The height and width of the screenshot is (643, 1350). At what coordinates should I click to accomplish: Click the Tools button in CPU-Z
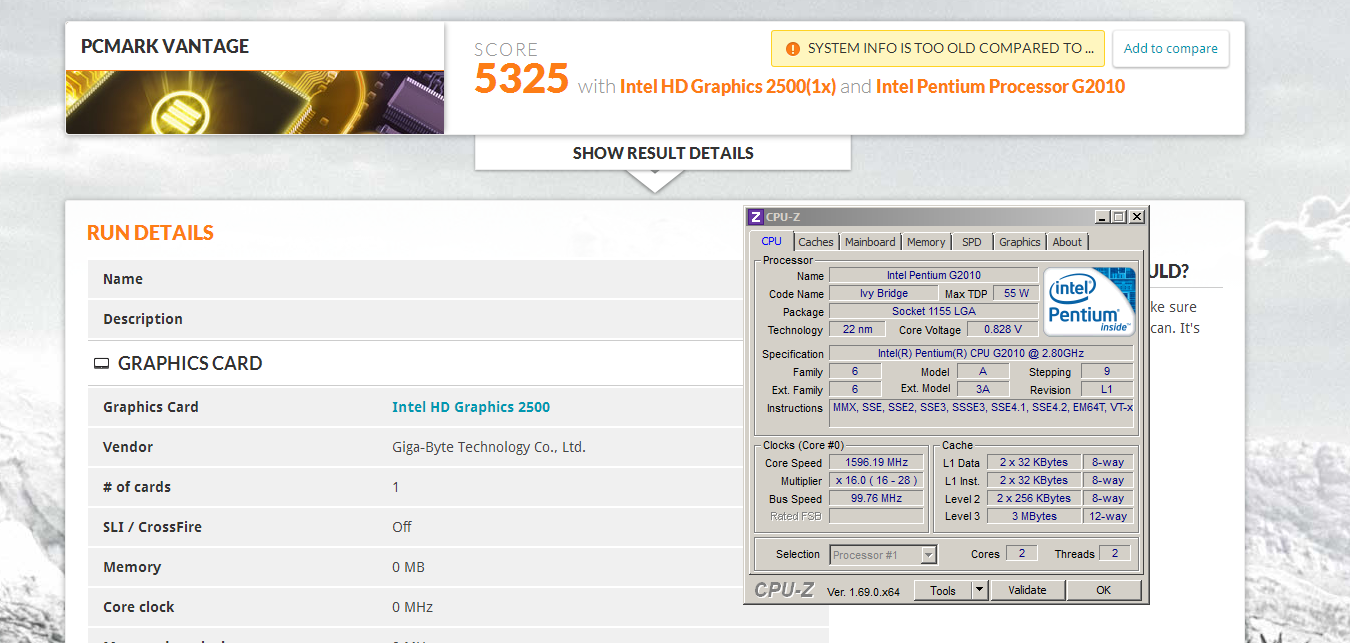coord(943,590)
